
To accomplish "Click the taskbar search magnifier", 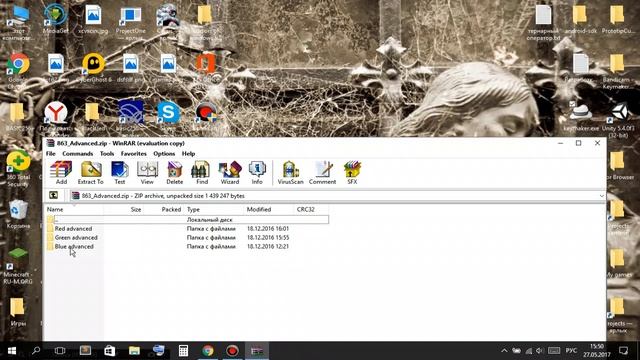I will pos(36,351).
